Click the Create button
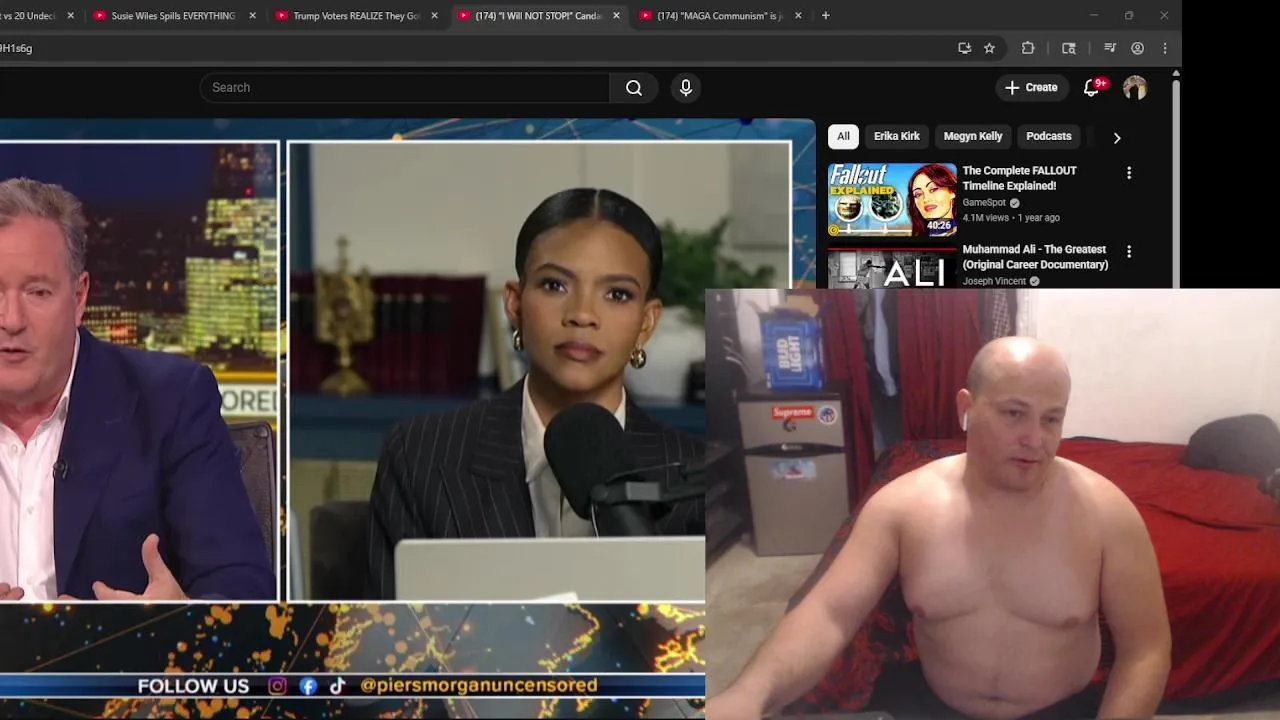Viewport: 1280px width, 720px height. (x=1031, y=88)
